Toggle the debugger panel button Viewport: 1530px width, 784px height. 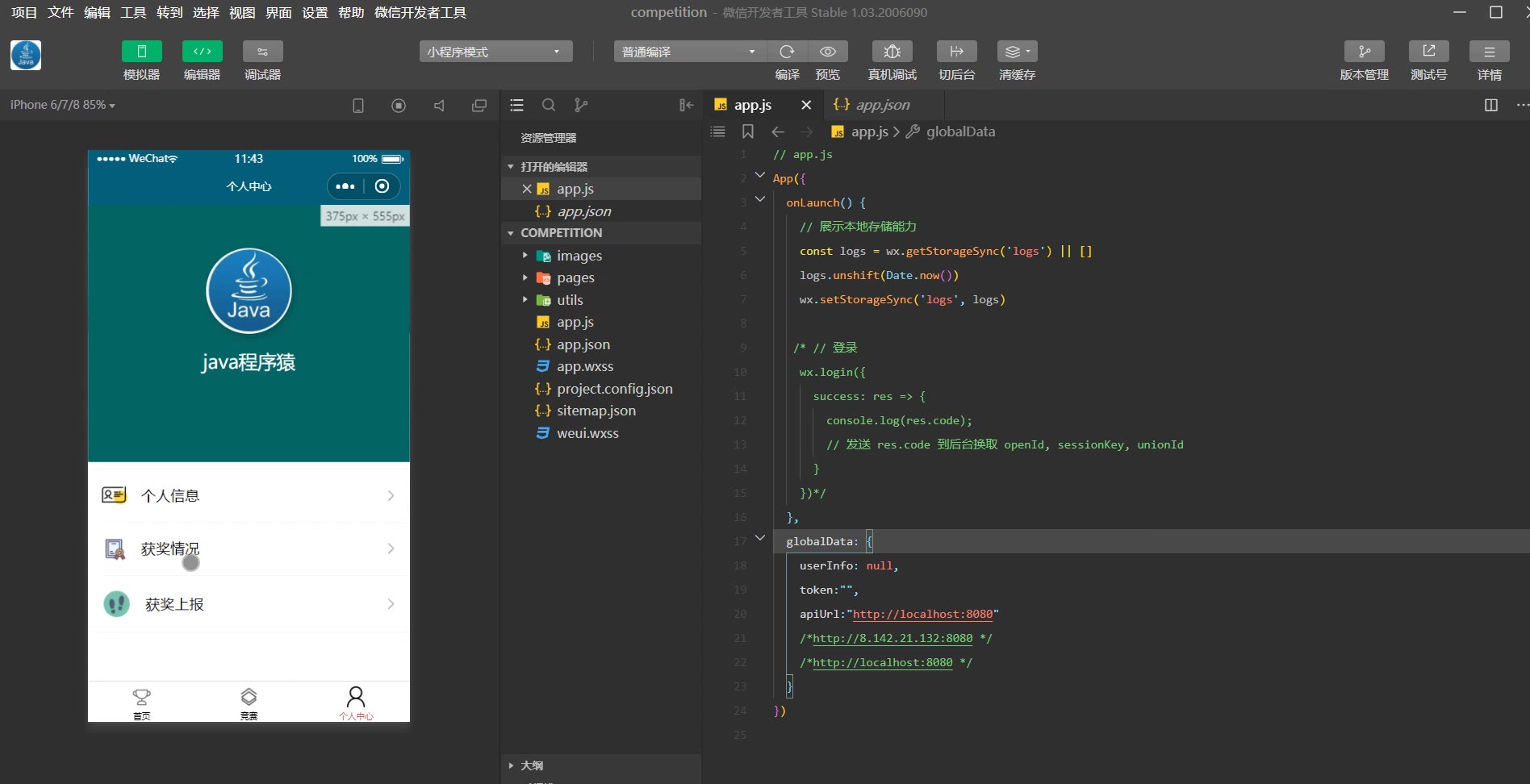pyautogui.click(x=262, y=52)
